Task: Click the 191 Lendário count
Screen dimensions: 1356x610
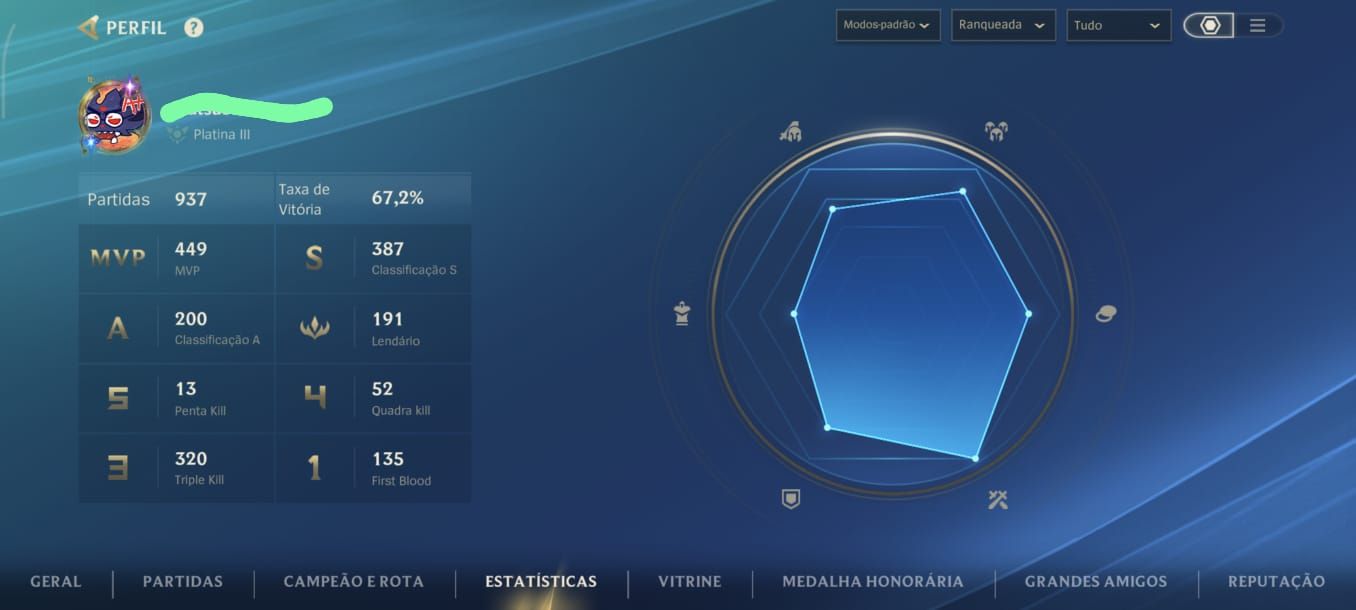Action: click(x=387, y=319)
